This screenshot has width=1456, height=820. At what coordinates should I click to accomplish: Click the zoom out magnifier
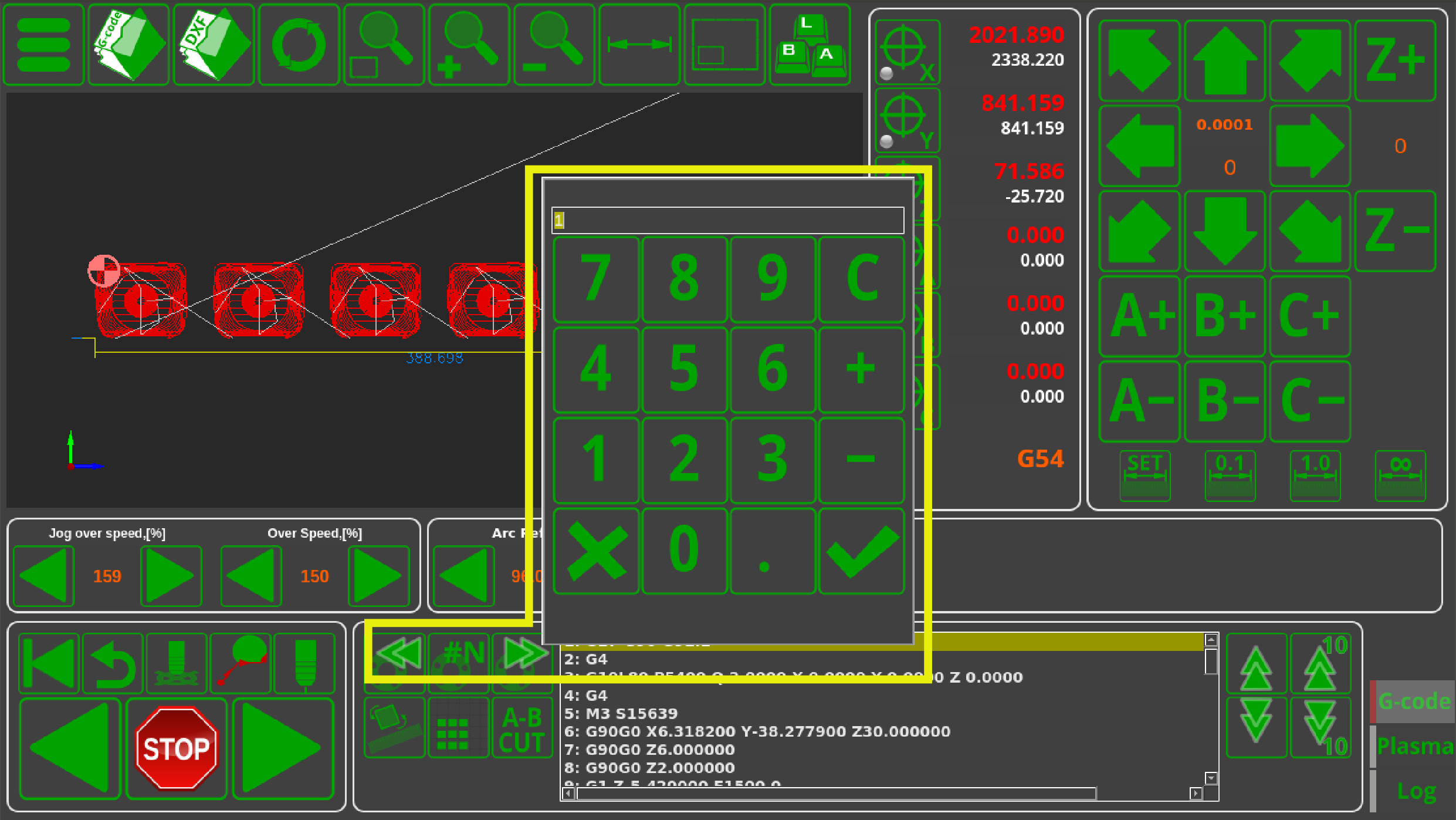(x=554, y=45)
